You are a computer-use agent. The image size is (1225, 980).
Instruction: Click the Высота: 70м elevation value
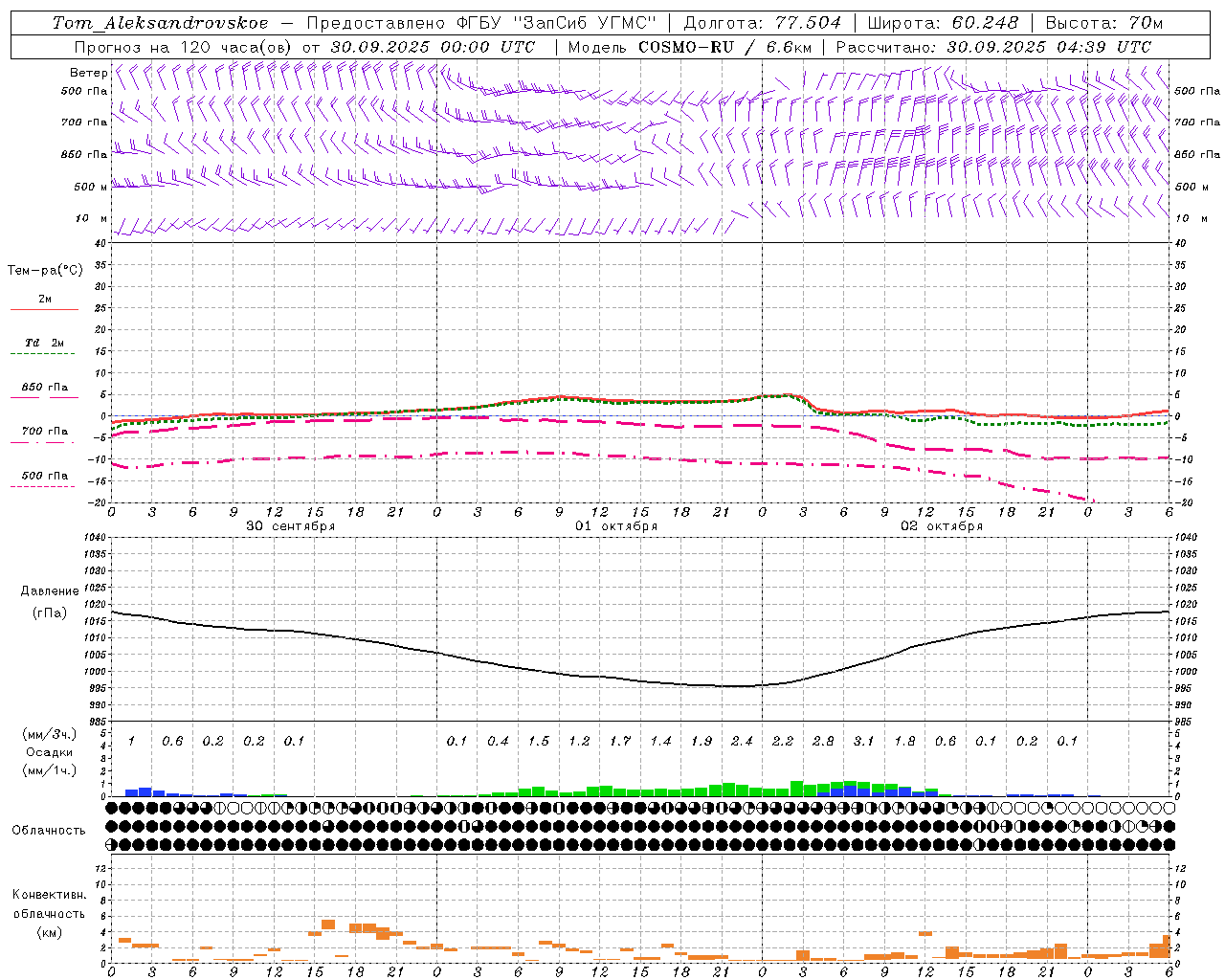point(1104,23)
